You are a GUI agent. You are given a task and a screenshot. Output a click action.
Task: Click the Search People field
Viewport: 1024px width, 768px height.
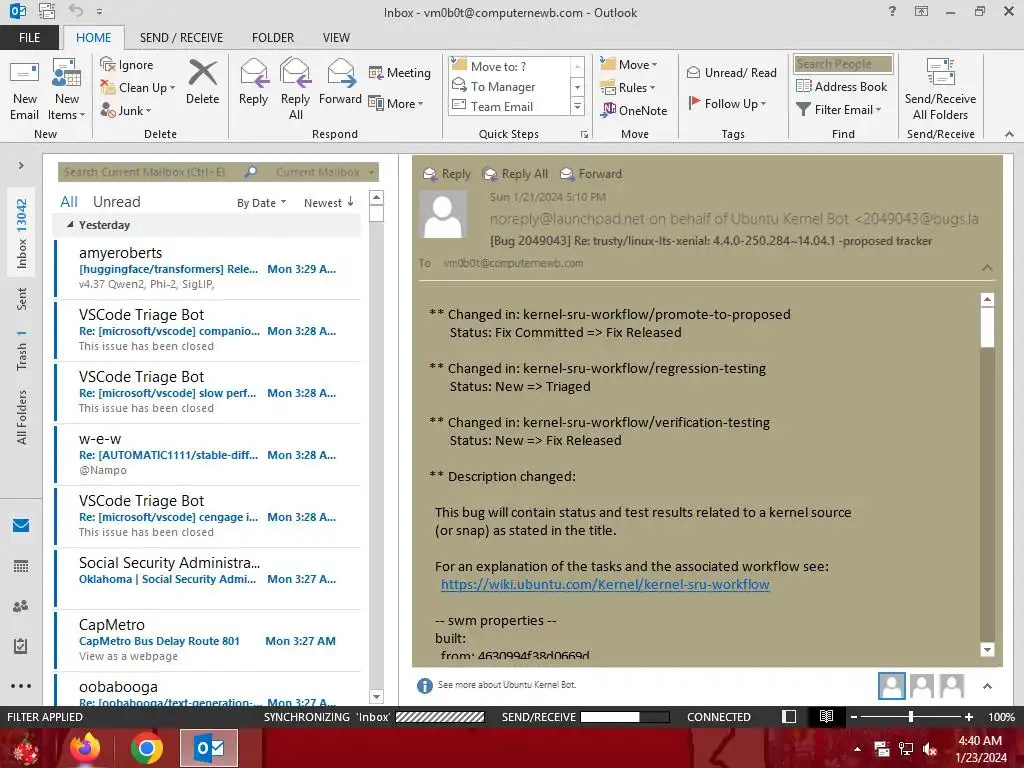pyautogui.click(x=843, y=64)
